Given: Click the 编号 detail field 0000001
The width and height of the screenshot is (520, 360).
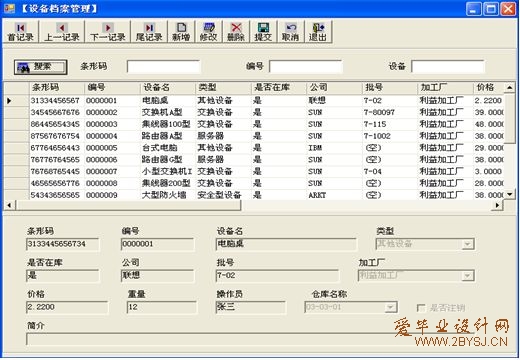Looking at the screenshot, I should click(x=157, y=244).
